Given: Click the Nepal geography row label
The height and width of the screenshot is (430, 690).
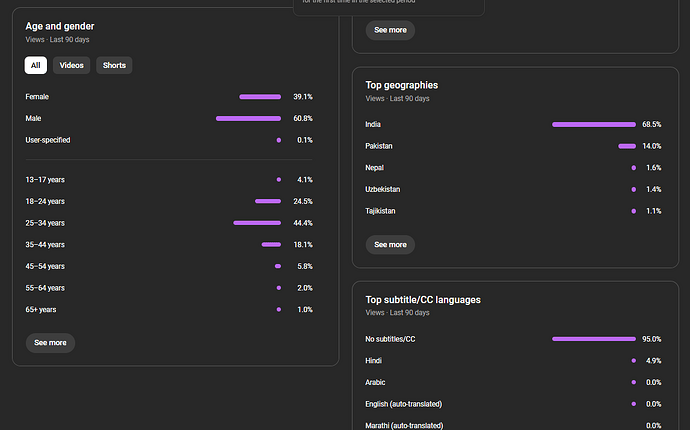Looking at the screenshot, I should pyautogui.click(x=374, y=168).
